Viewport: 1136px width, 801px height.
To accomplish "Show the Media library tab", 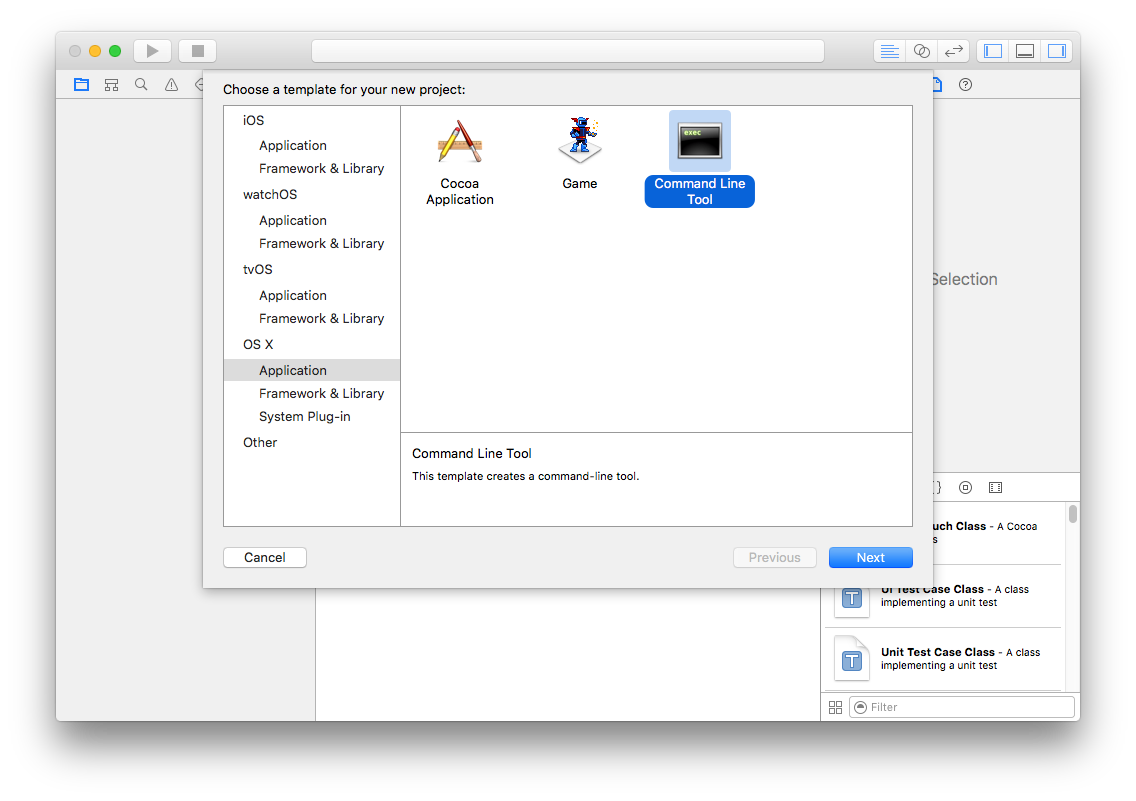I will [x=995, y=488].
